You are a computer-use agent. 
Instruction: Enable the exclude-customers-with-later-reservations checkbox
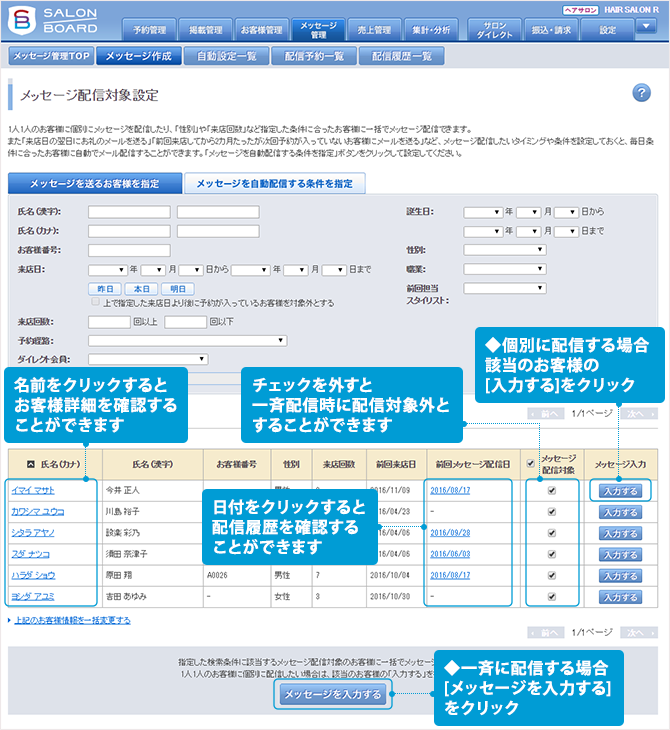[x=95, y=302]
